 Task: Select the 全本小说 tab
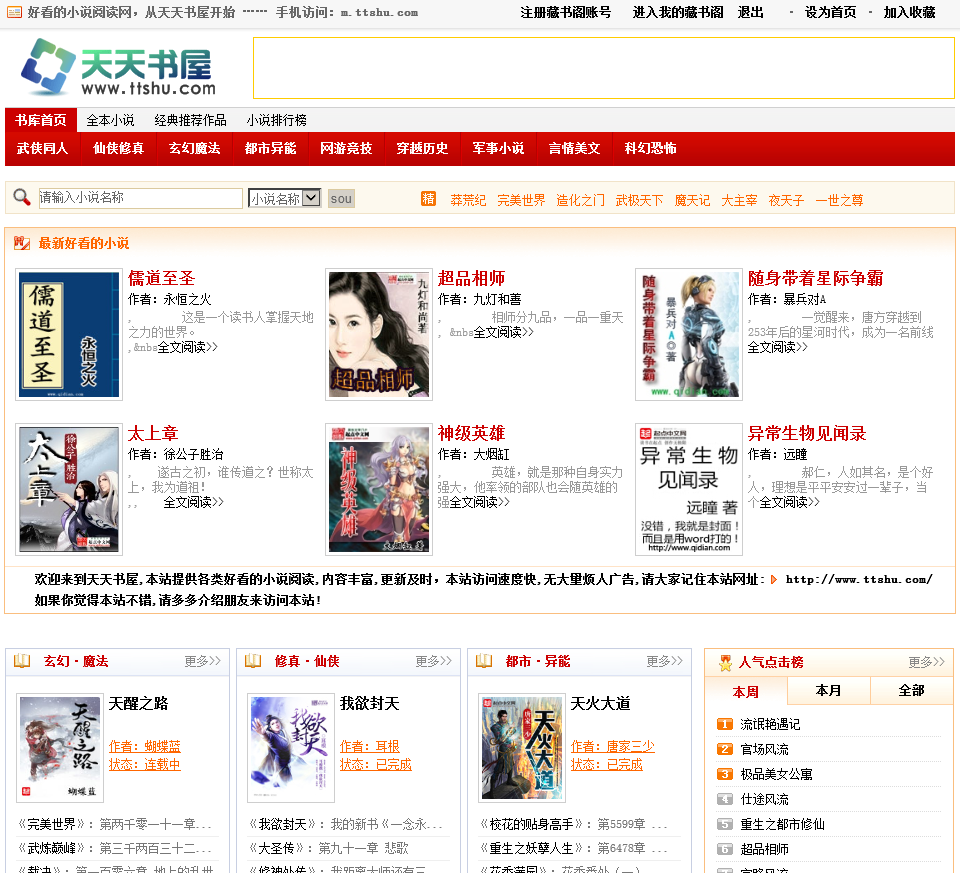[x=110, y=120]
